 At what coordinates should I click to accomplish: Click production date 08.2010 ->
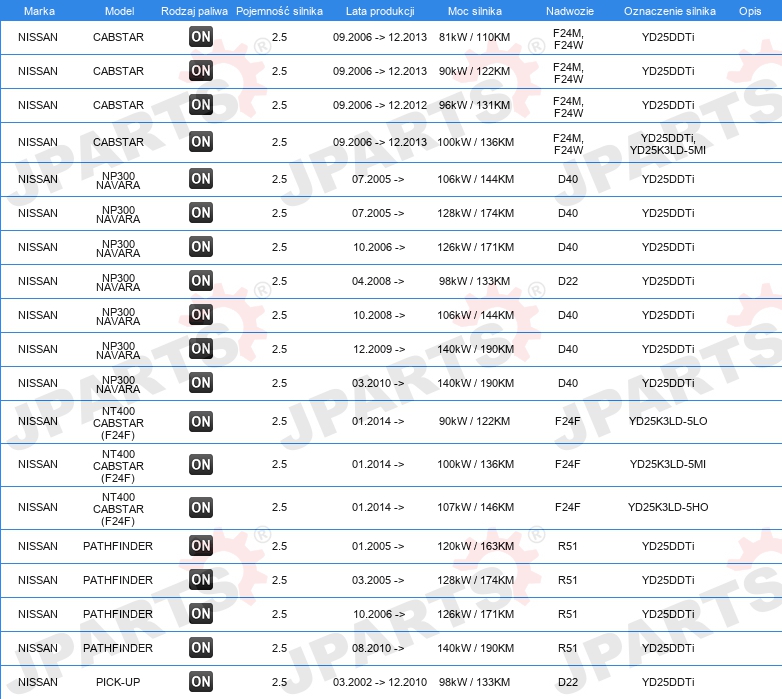(x=378, y=648)
